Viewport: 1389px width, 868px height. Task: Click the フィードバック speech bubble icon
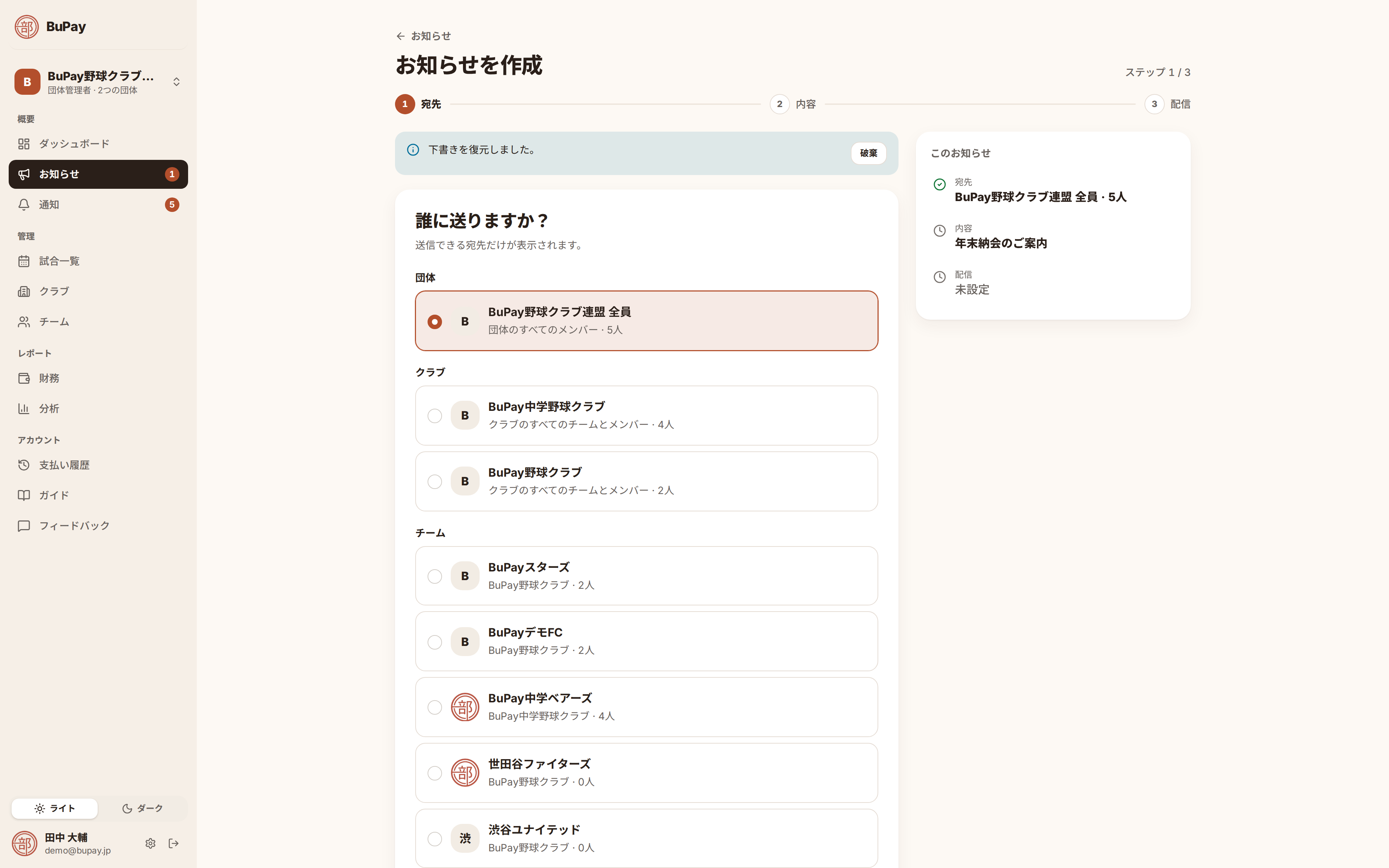point(24,526)
